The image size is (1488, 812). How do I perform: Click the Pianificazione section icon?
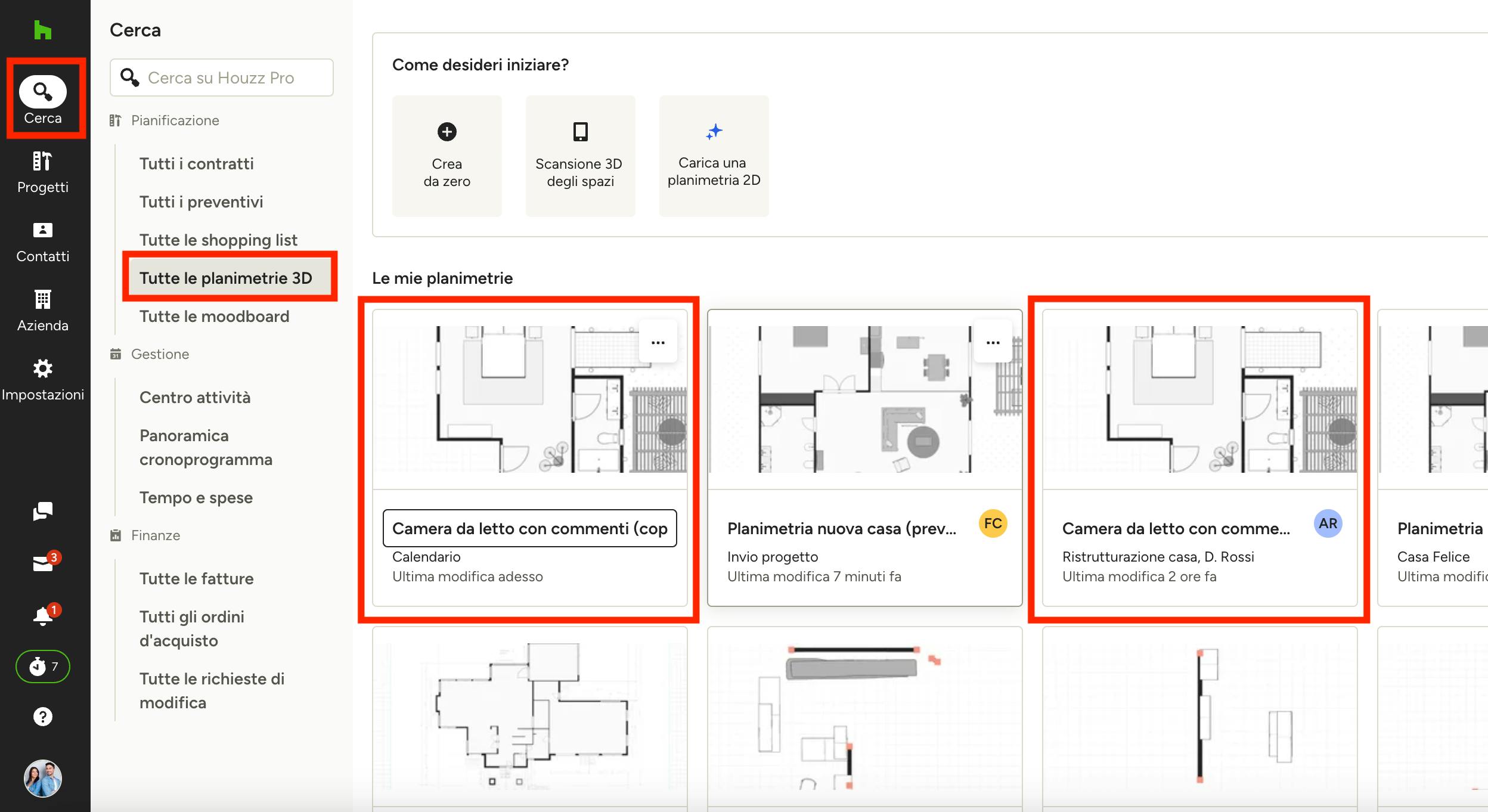116,120
